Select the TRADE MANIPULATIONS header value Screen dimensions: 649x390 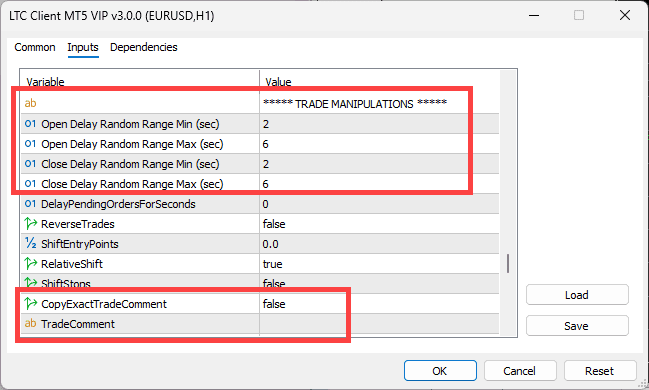click(x=355, y=104)
